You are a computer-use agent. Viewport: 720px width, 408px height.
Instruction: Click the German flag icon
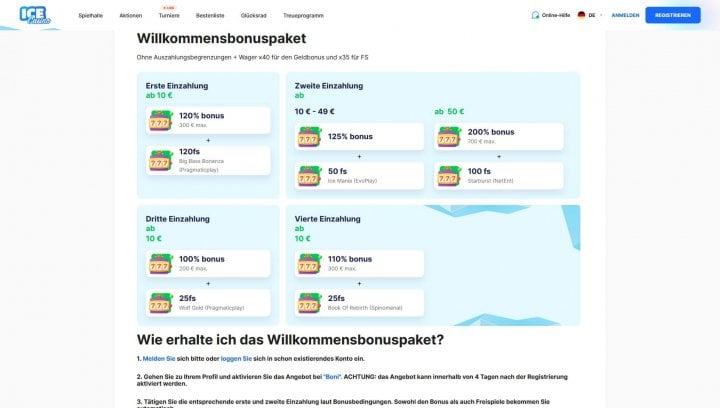pyautogui.click(x=581, y=15)
